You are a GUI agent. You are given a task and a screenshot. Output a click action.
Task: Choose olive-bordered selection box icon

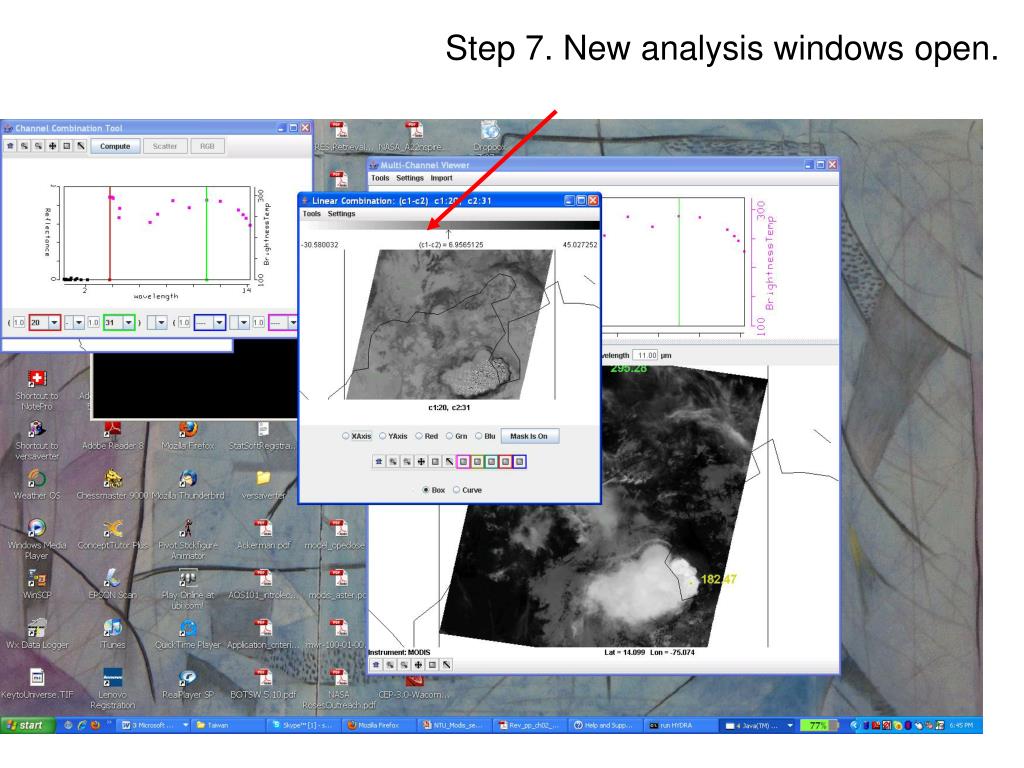[x=477, y=462]
